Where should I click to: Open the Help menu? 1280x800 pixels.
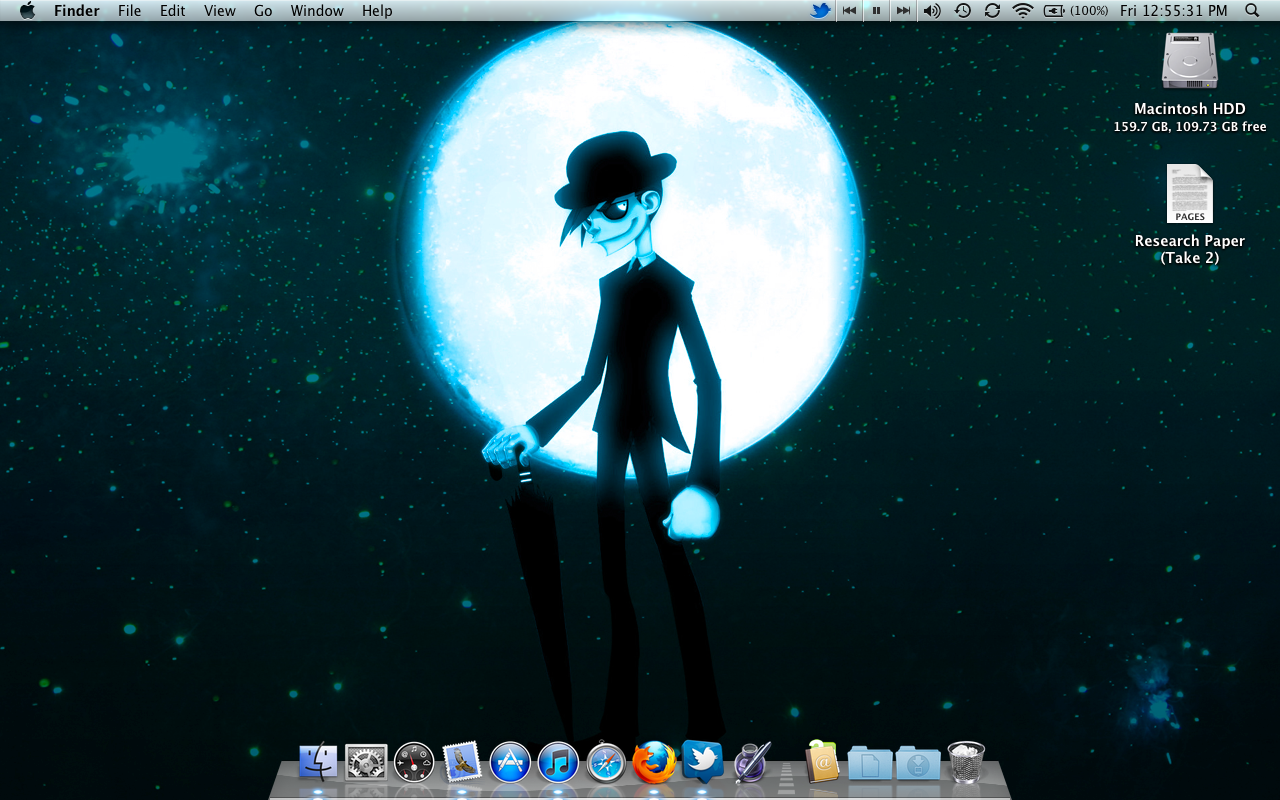coord(377,10)
